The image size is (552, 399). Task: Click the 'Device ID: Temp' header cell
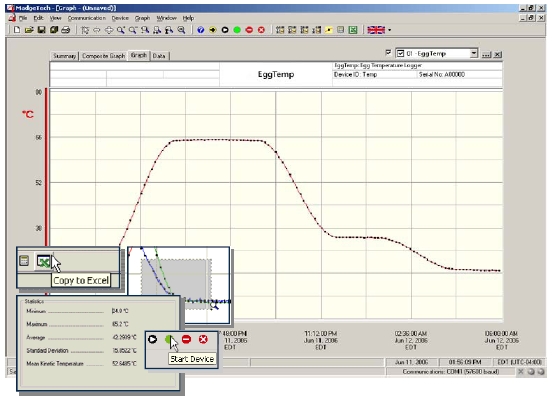(374, 75)
